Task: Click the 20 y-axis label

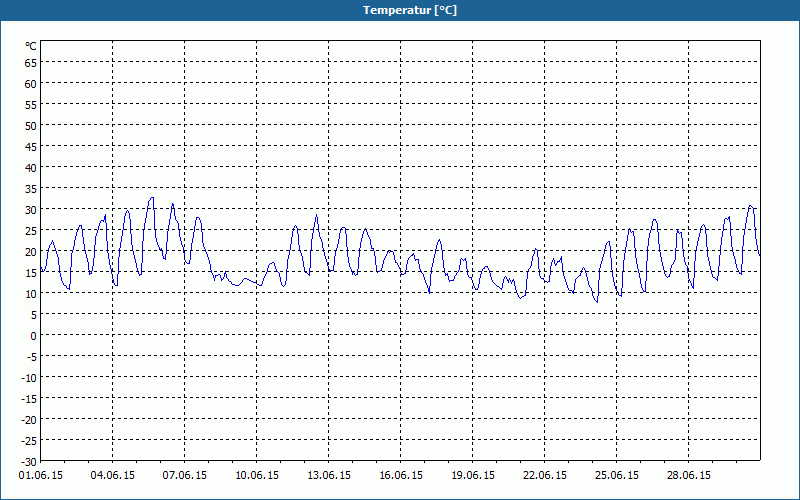Action: point(31,252)
